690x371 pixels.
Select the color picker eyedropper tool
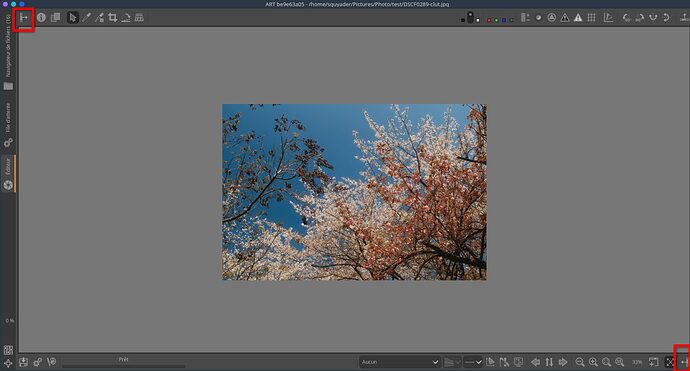coord(86,18)
